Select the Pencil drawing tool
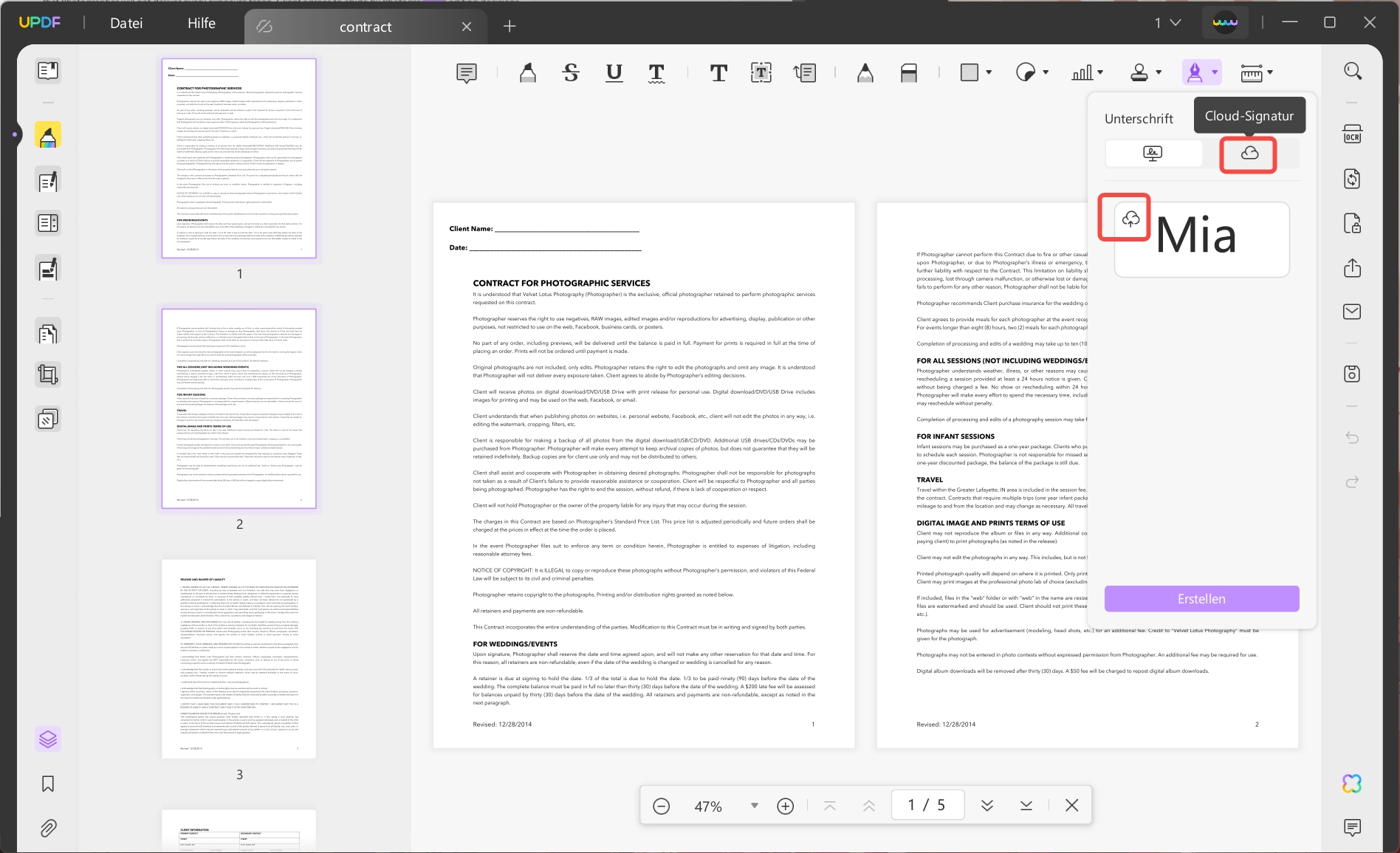 (x=865, y=73)
